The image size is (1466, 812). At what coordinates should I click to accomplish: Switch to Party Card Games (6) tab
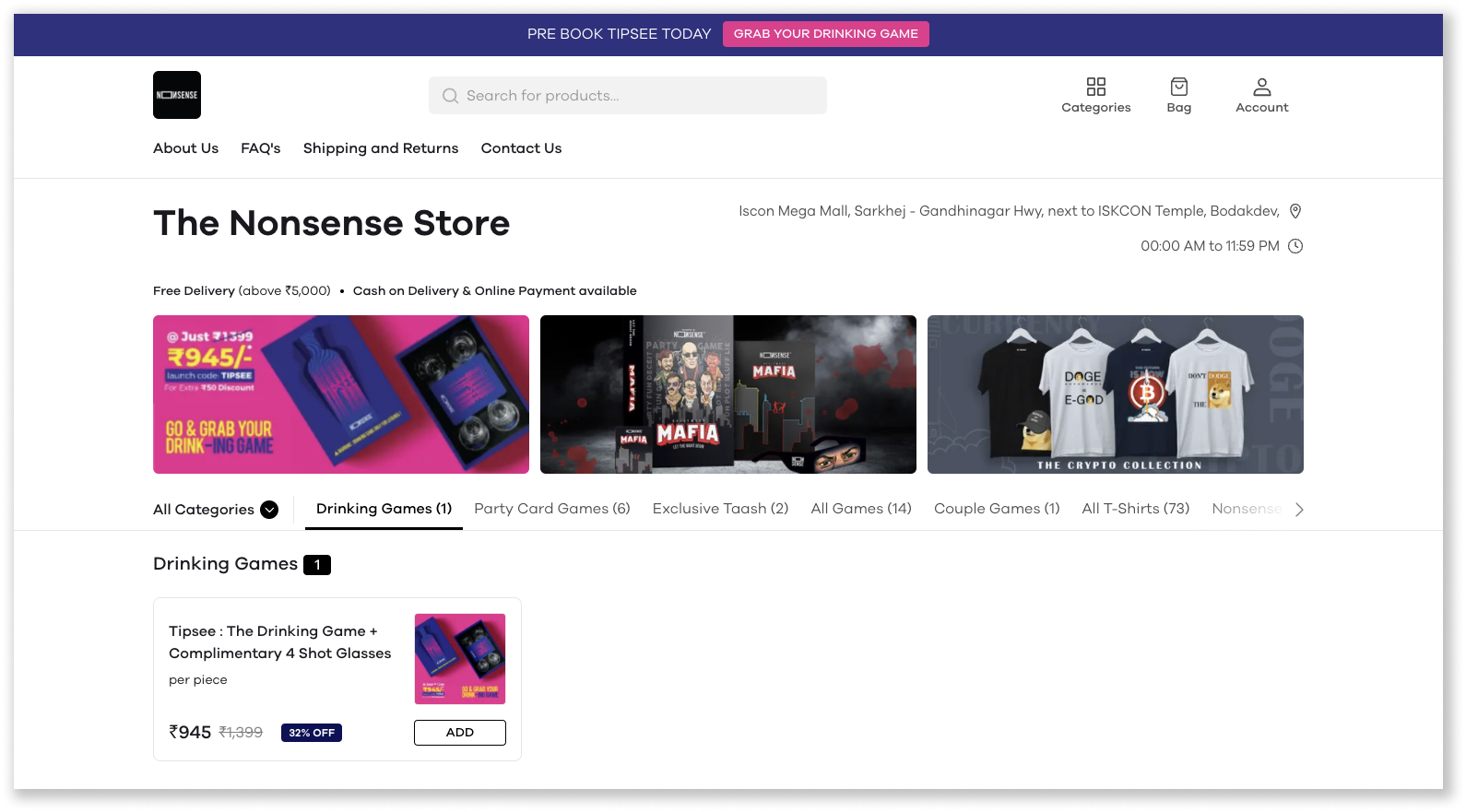pyautogui.click(x=552, y=509)
